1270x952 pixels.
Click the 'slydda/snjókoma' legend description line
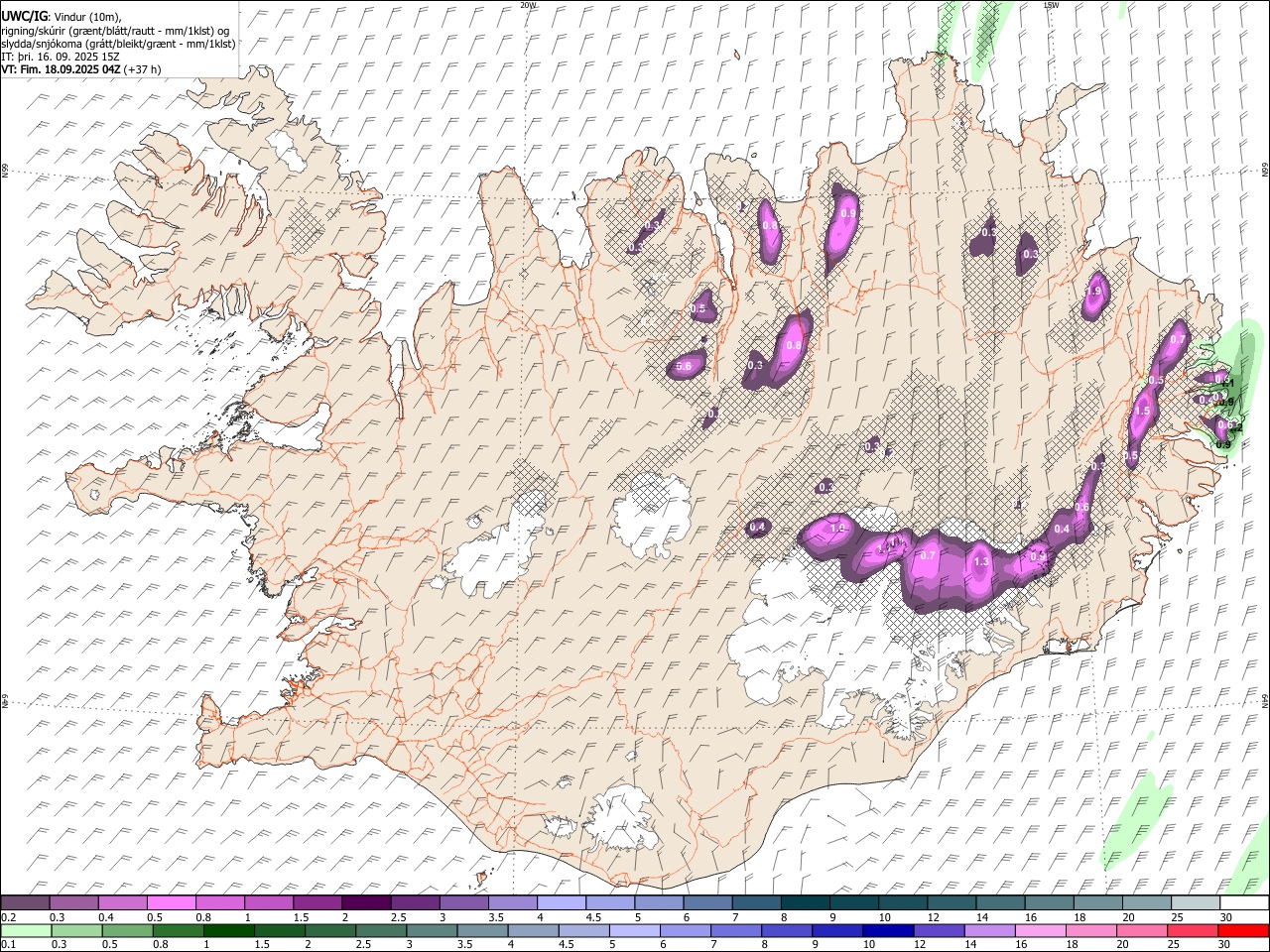pyautogui.click(x=118, y=43)
